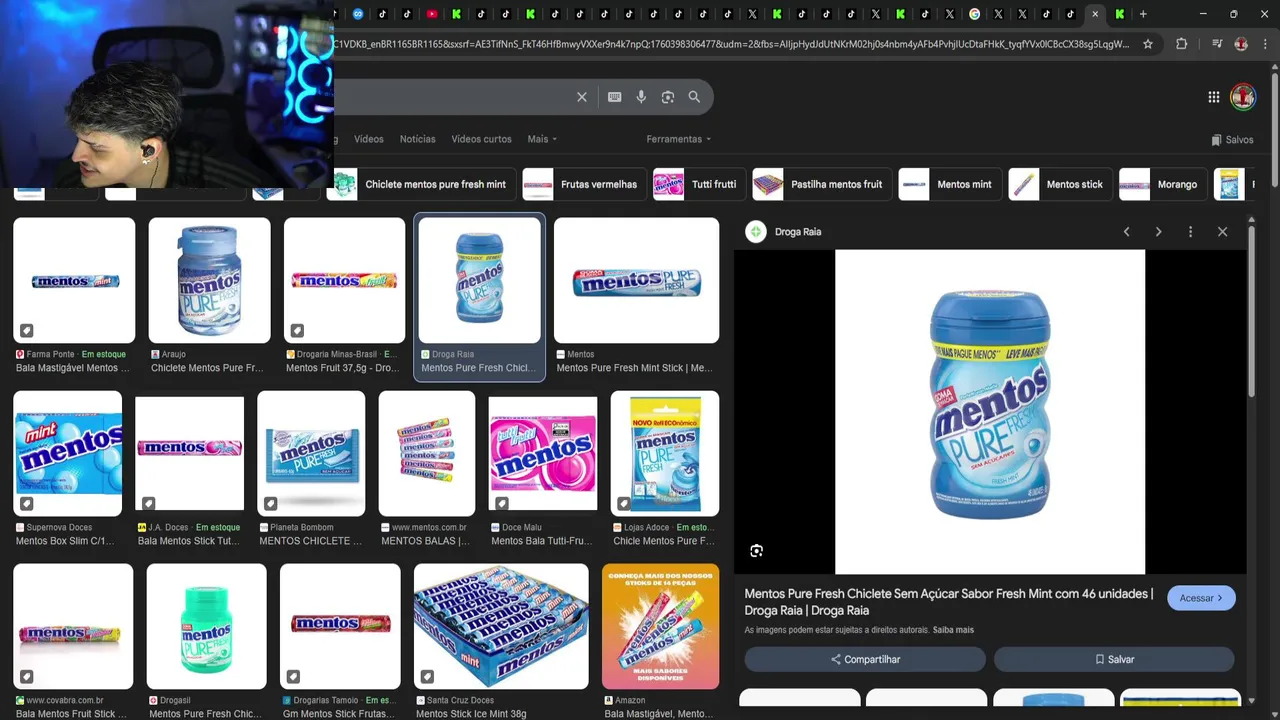Screen dimensions: 1280x720
Task: Open the on-screen keyboard icon in search bar
Action: coord(614,97)
